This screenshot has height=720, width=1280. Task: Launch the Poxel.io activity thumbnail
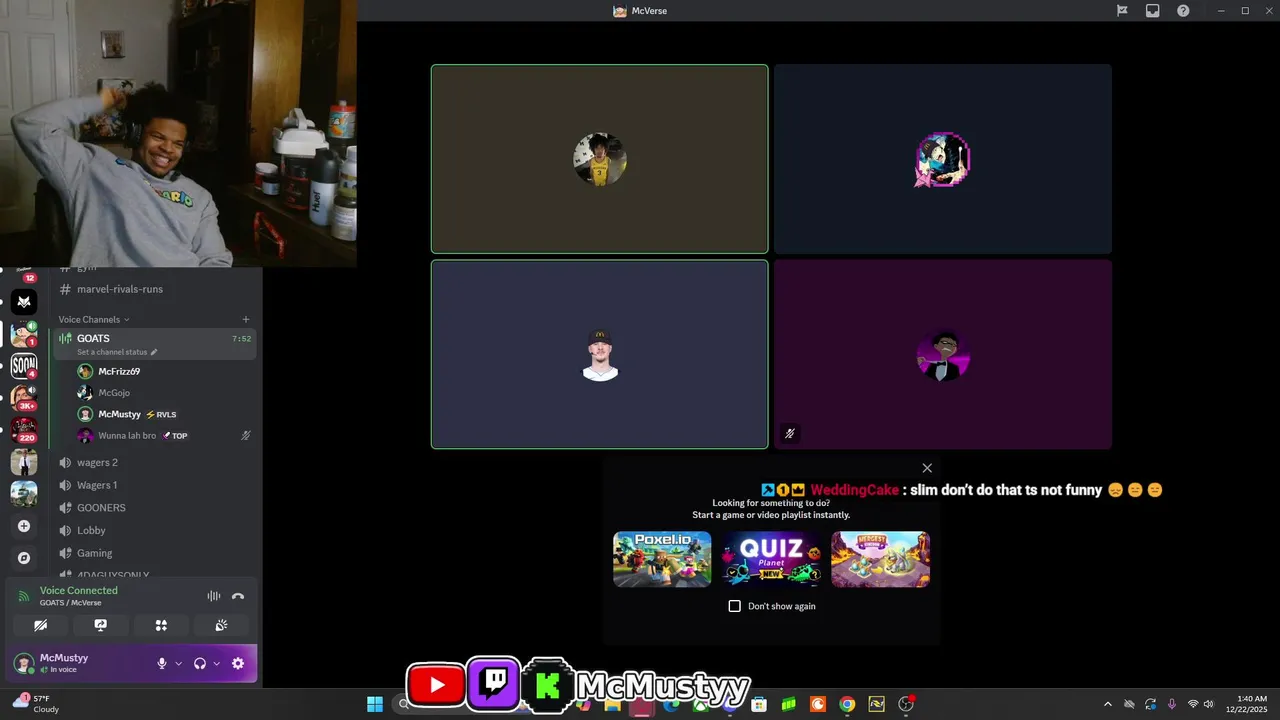[662, 559]
